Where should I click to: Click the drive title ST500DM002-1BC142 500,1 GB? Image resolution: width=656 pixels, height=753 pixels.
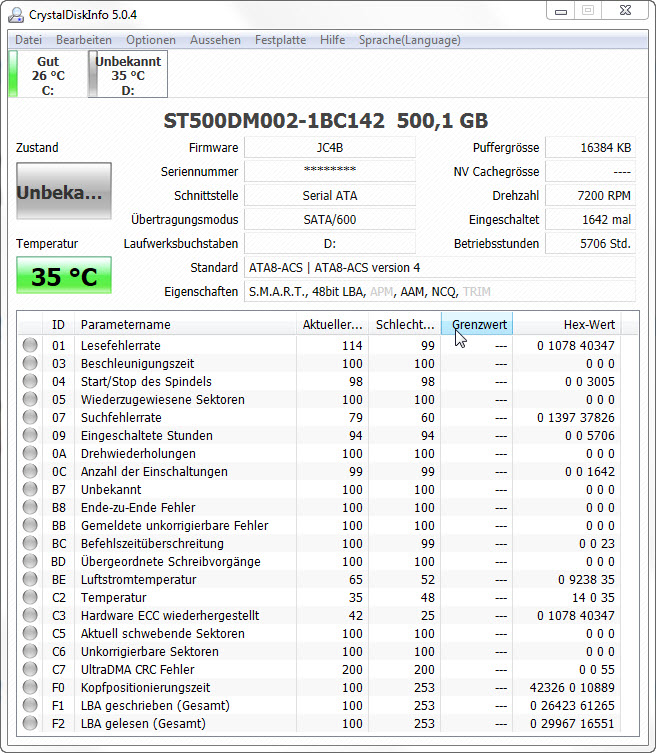326,121
